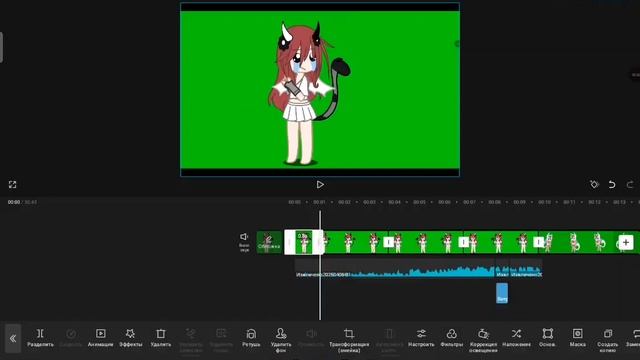Open the Основ. (basic) transform tool

(x=547, y=338)
